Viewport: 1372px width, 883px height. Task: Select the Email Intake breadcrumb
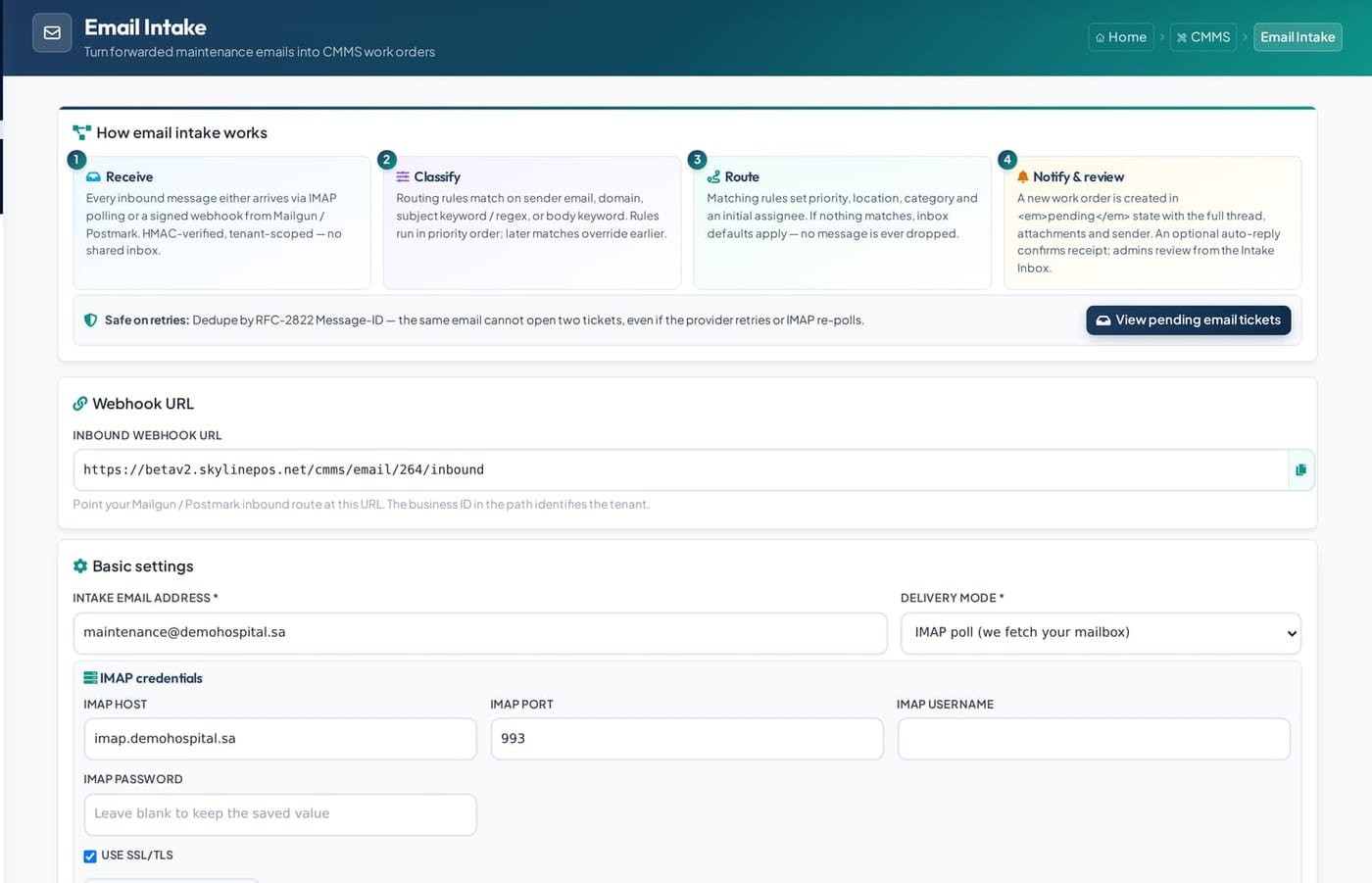coord(1298,37)
